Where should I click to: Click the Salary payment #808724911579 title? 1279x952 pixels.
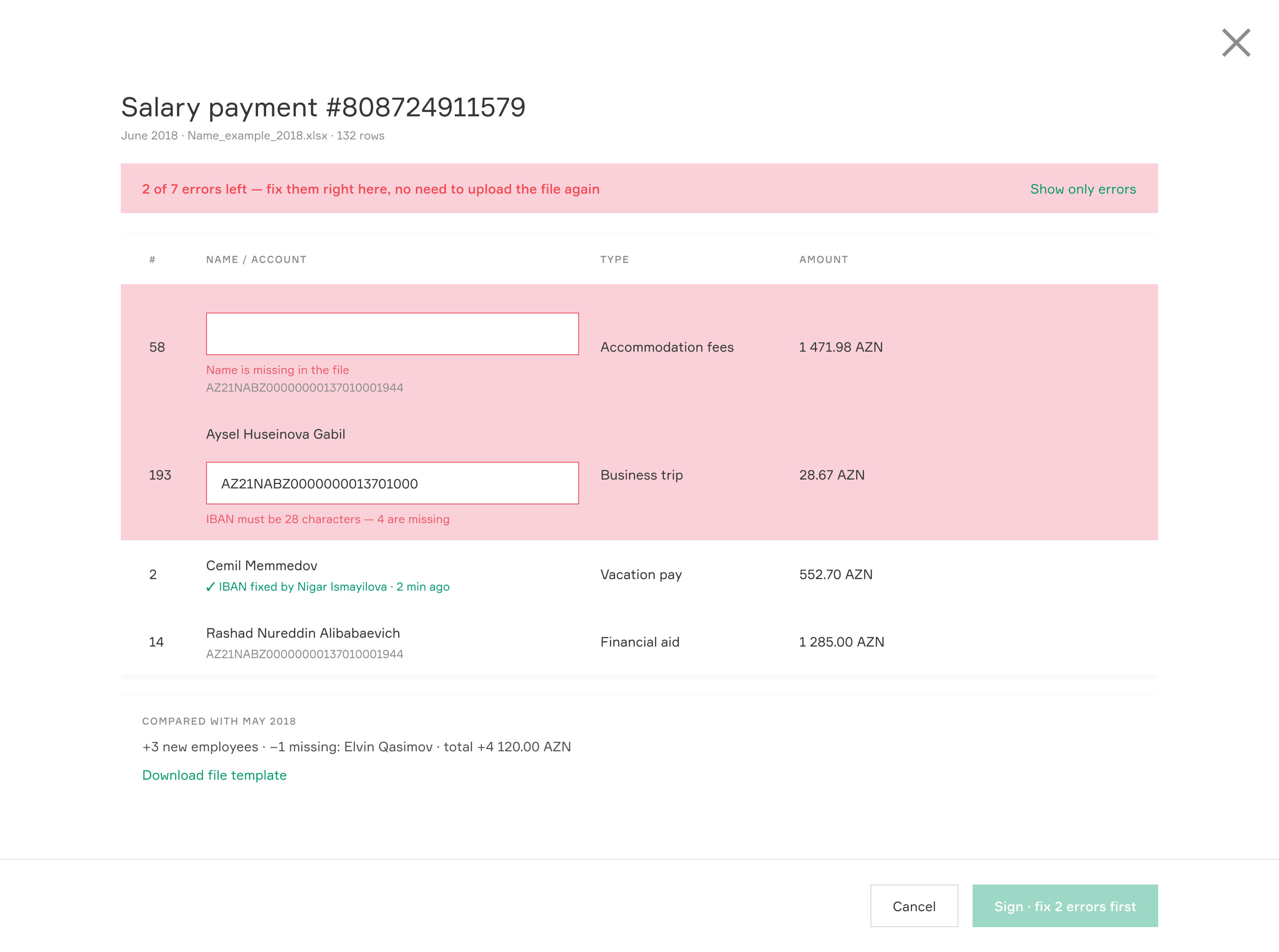[323, 107]
